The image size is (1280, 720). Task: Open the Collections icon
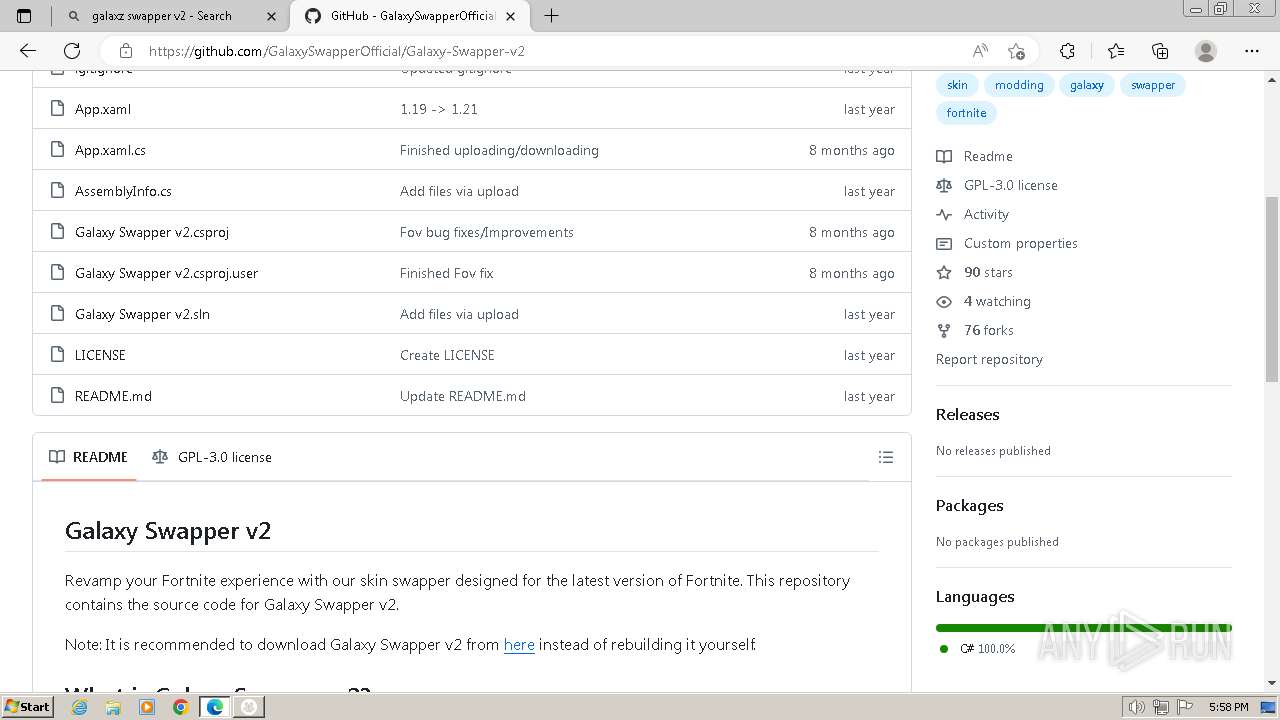1160,51
